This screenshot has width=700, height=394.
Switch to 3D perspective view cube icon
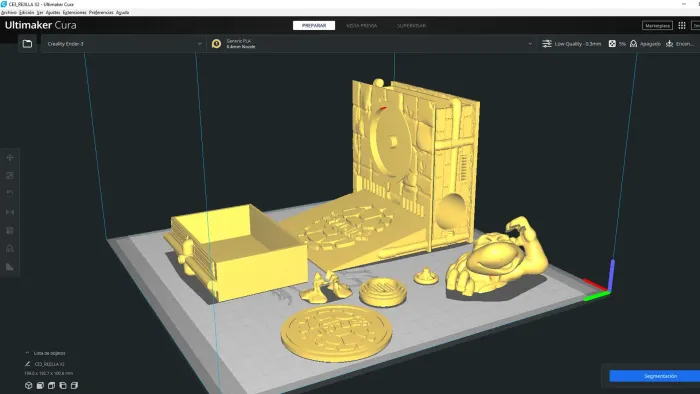(x=29, y=386)
